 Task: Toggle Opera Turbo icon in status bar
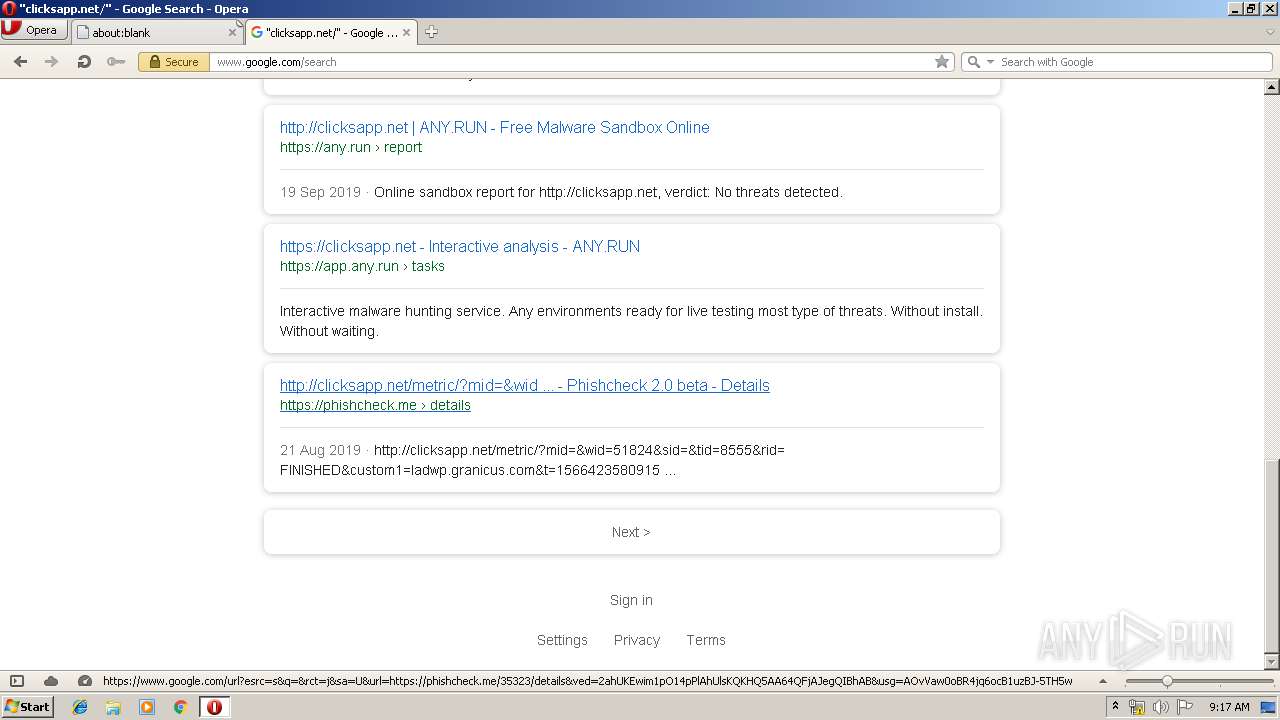click(85, 681)
